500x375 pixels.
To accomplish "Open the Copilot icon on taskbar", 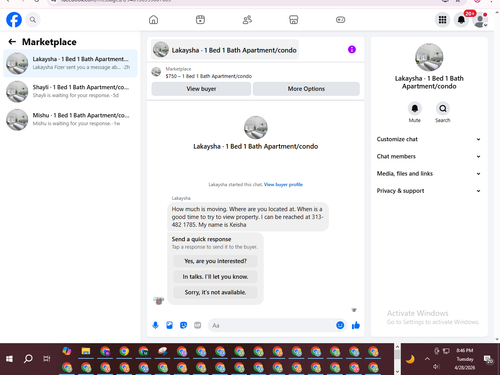I will [67, 351].
